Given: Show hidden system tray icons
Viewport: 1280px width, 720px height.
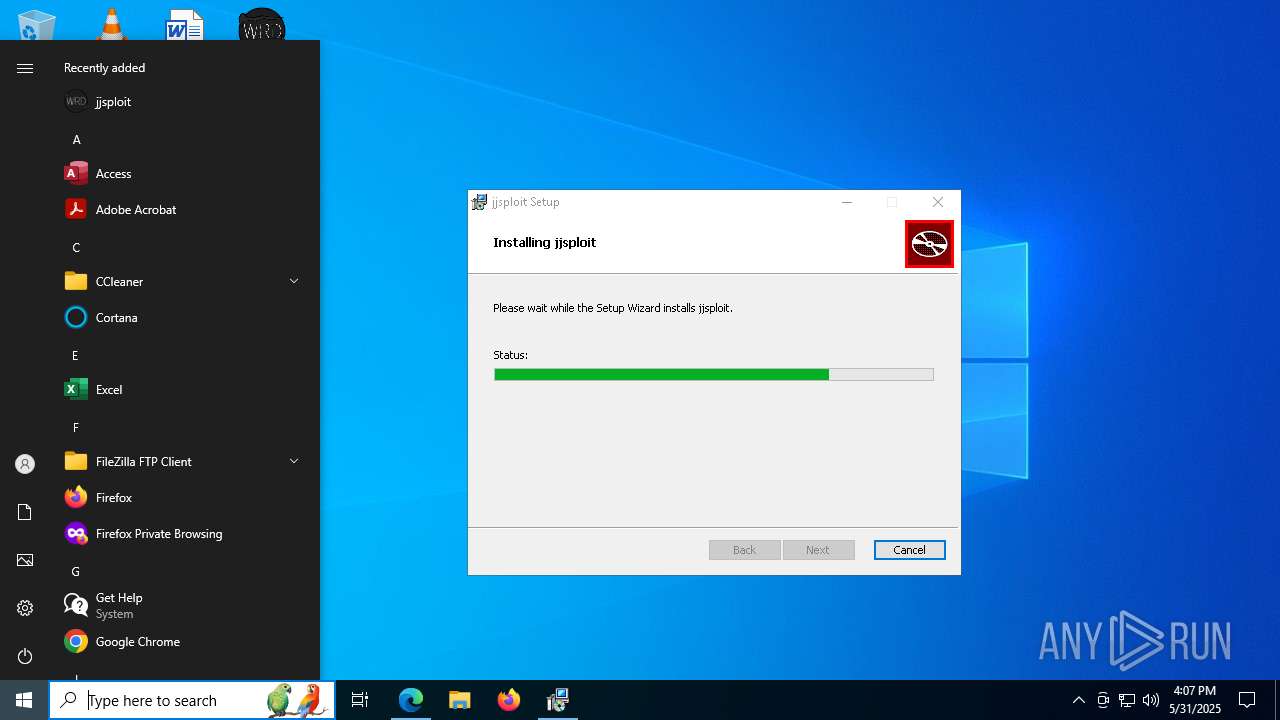Looking at the screenshot, I should pos(1078,700).
